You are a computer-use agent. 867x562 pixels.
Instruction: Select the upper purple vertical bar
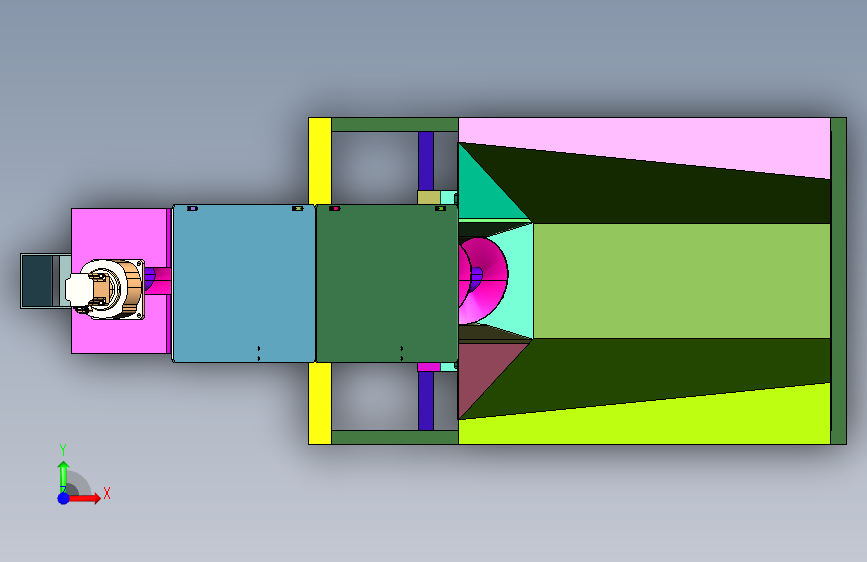[x=426, y=161]
